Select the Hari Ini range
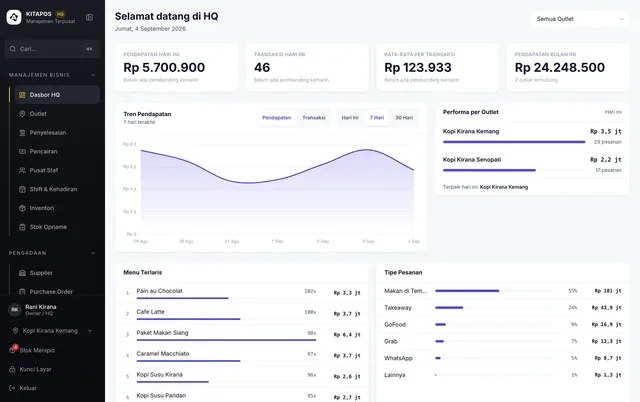 350,118
